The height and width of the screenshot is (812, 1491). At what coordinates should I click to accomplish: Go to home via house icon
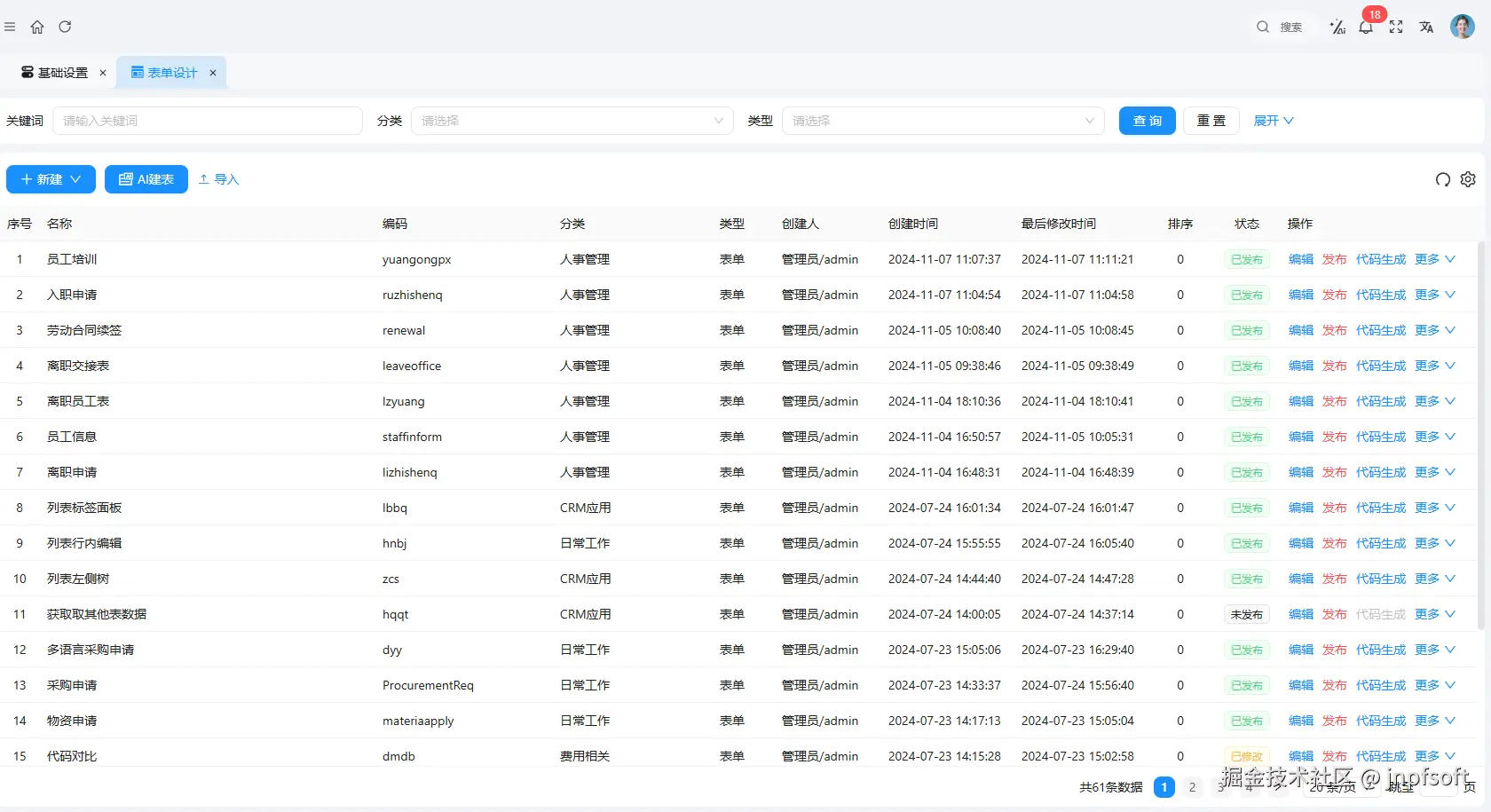click(x=37, y=28)
